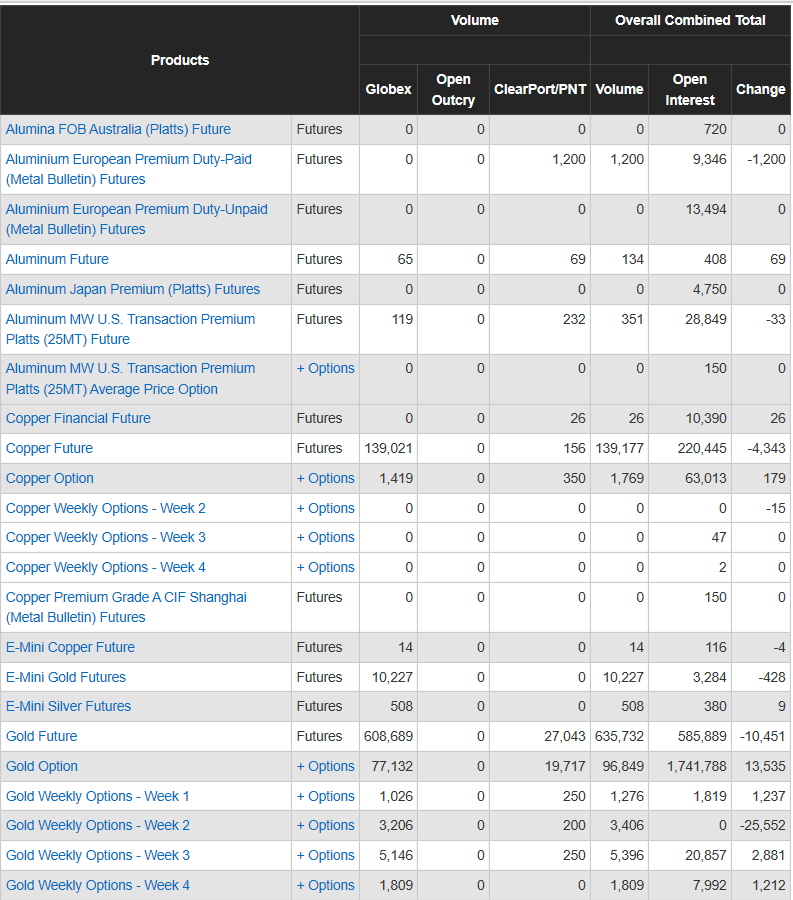
Task: Expand + Options for Gold Weekly Week 3
Action: pyautogui.click(x=325, y=855)
